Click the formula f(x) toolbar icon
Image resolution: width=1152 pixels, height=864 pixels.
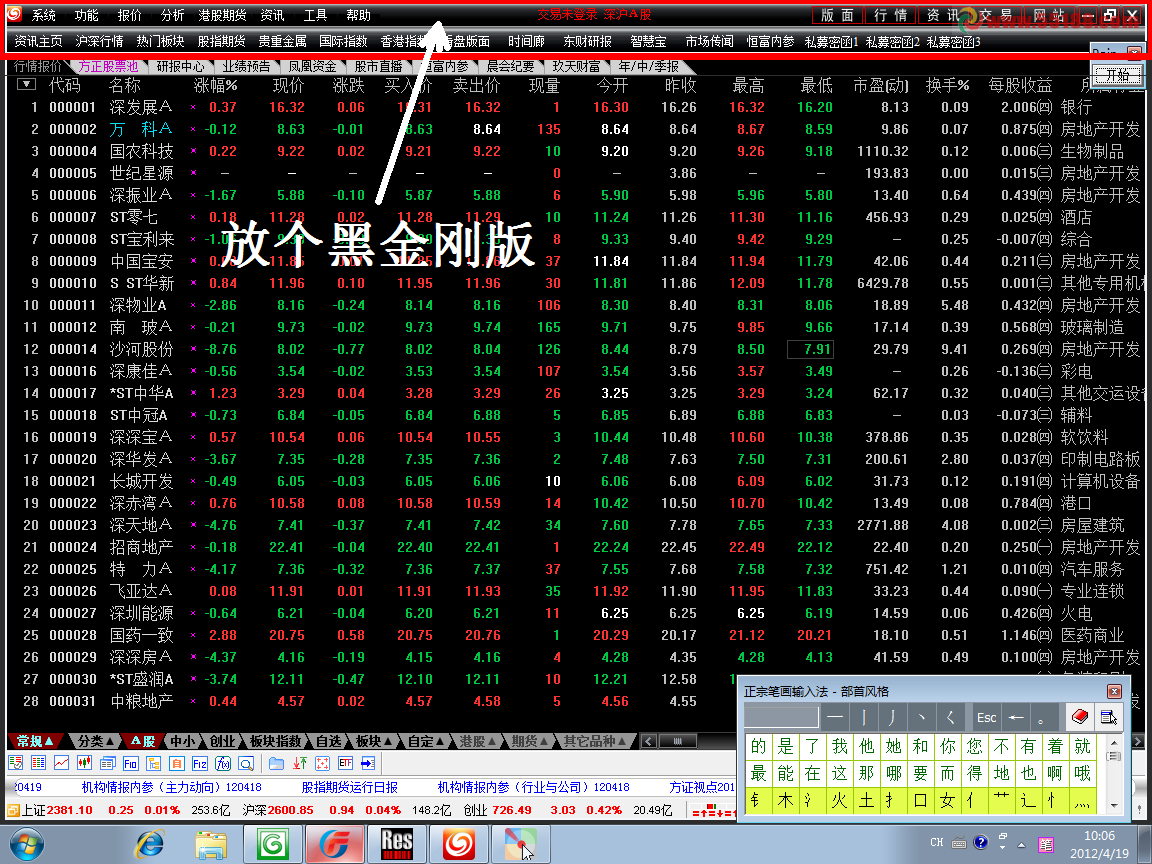[x=223, y=763]
